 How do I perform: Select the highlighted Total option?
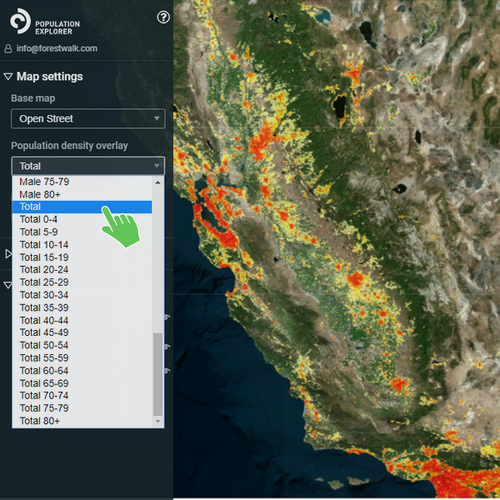pos(82,207)
